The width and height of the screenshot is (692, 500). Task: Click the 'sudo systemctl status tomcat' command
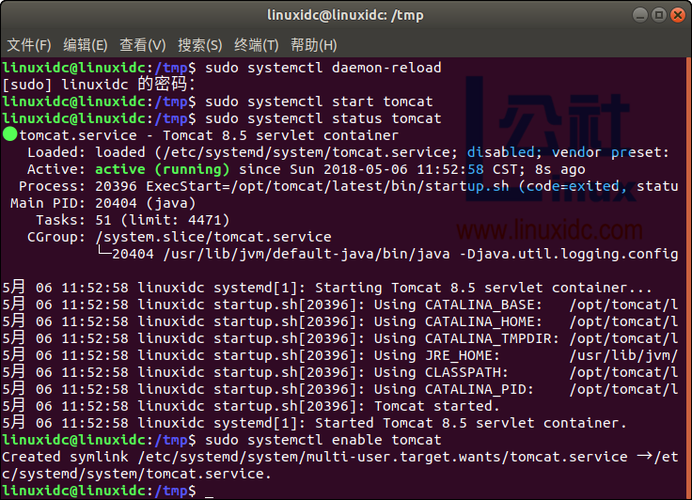pyautogui.click(x=323, y=119)
